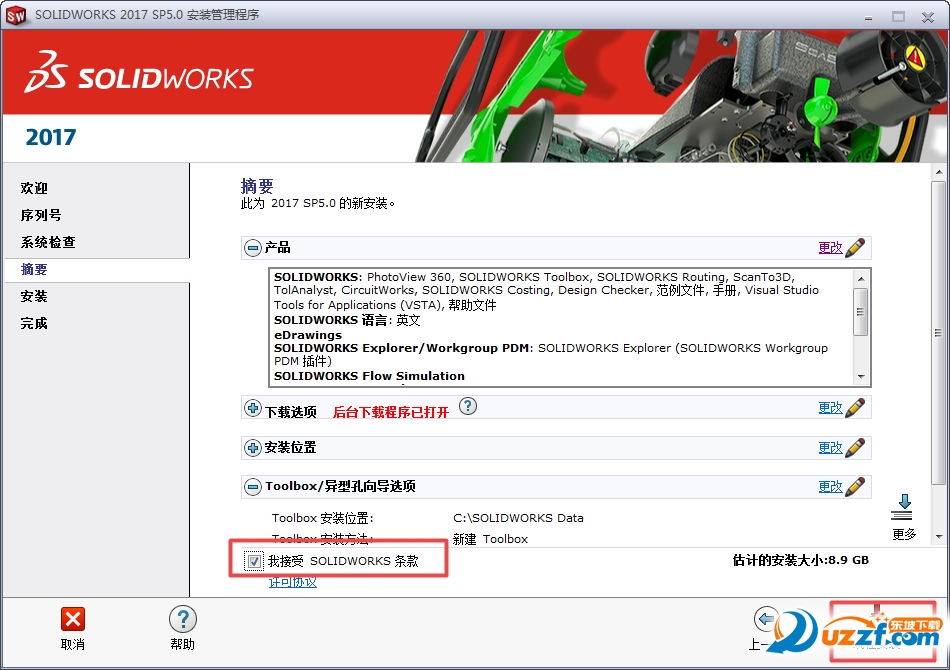This screenshot has width=950, height=670.
Task: Click pencil icon in Toolbox options row
Action: pyautogui.click(x=855, y=486)
